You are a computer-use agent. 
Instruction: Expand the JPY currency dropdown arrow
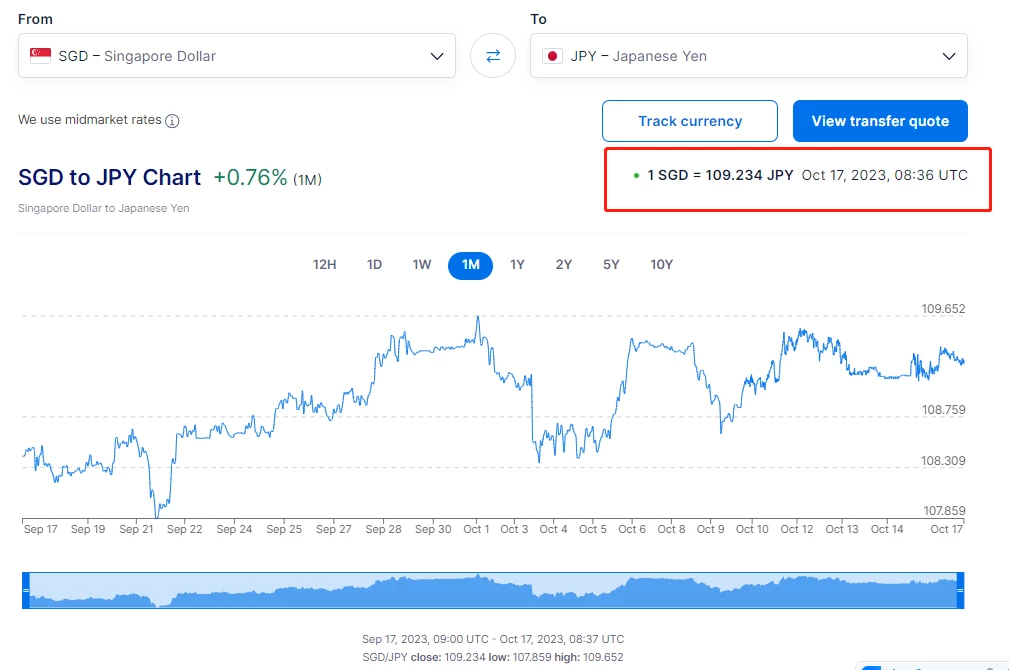[x=949, y=57]
